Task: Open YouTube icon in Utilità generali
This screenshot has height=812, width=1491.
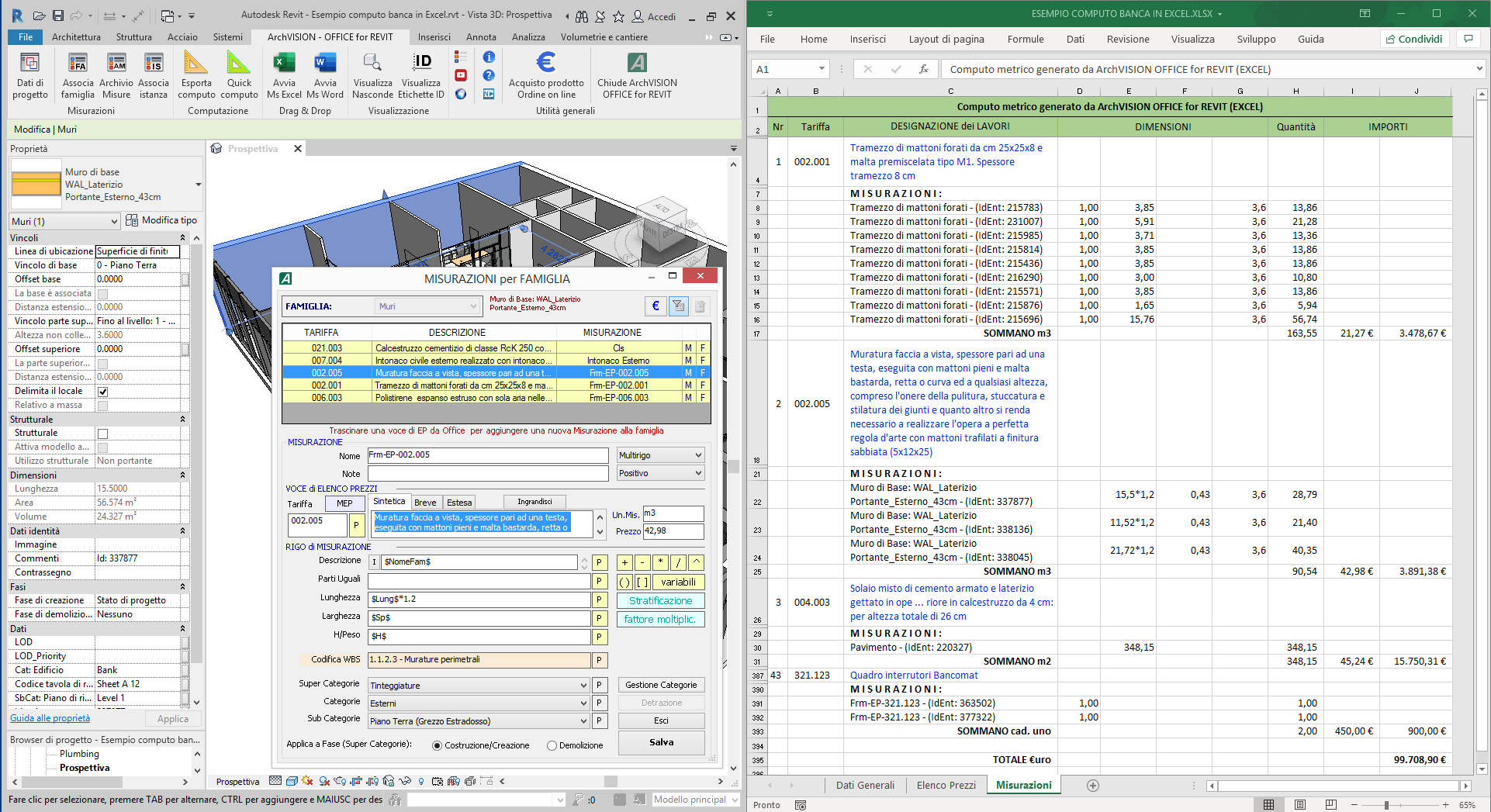Action: point(461,75)
